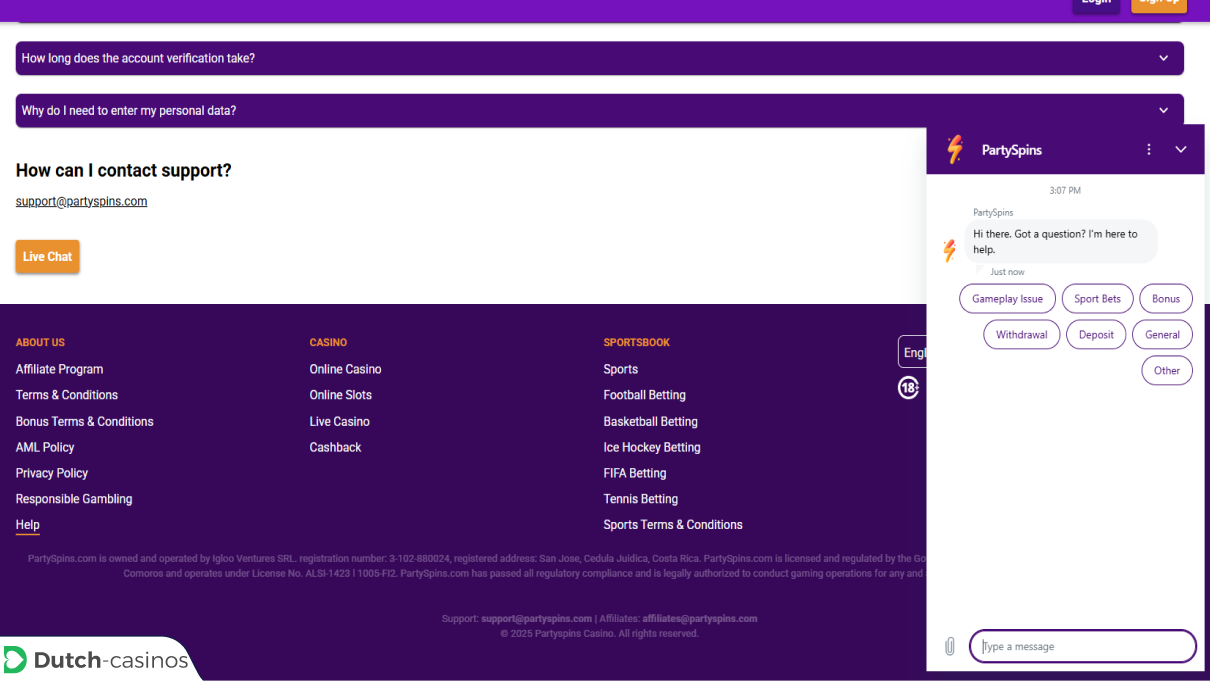Expand the account verification time question
Screen dimensions: 1210x681
600,58
